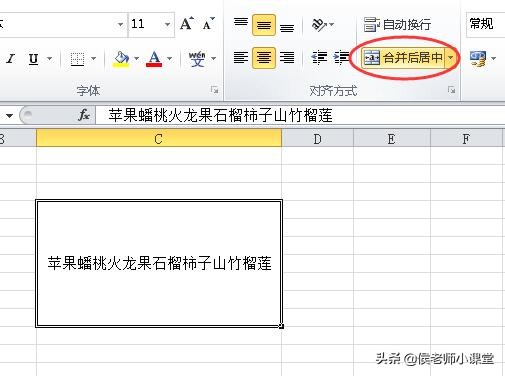Open the Borders dropdown arrow

coord(94,59)
